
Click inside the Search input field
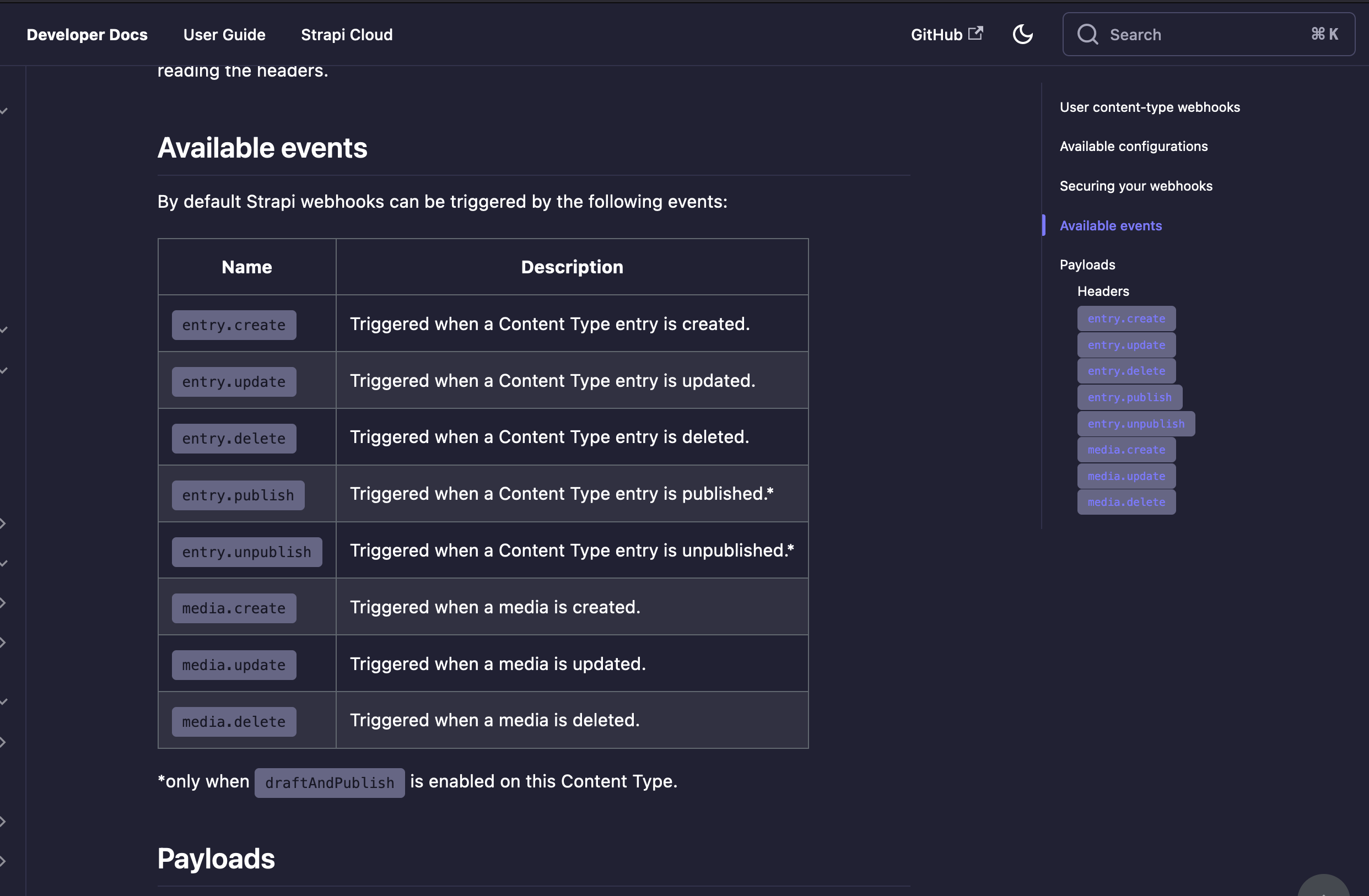point(1179,34)
